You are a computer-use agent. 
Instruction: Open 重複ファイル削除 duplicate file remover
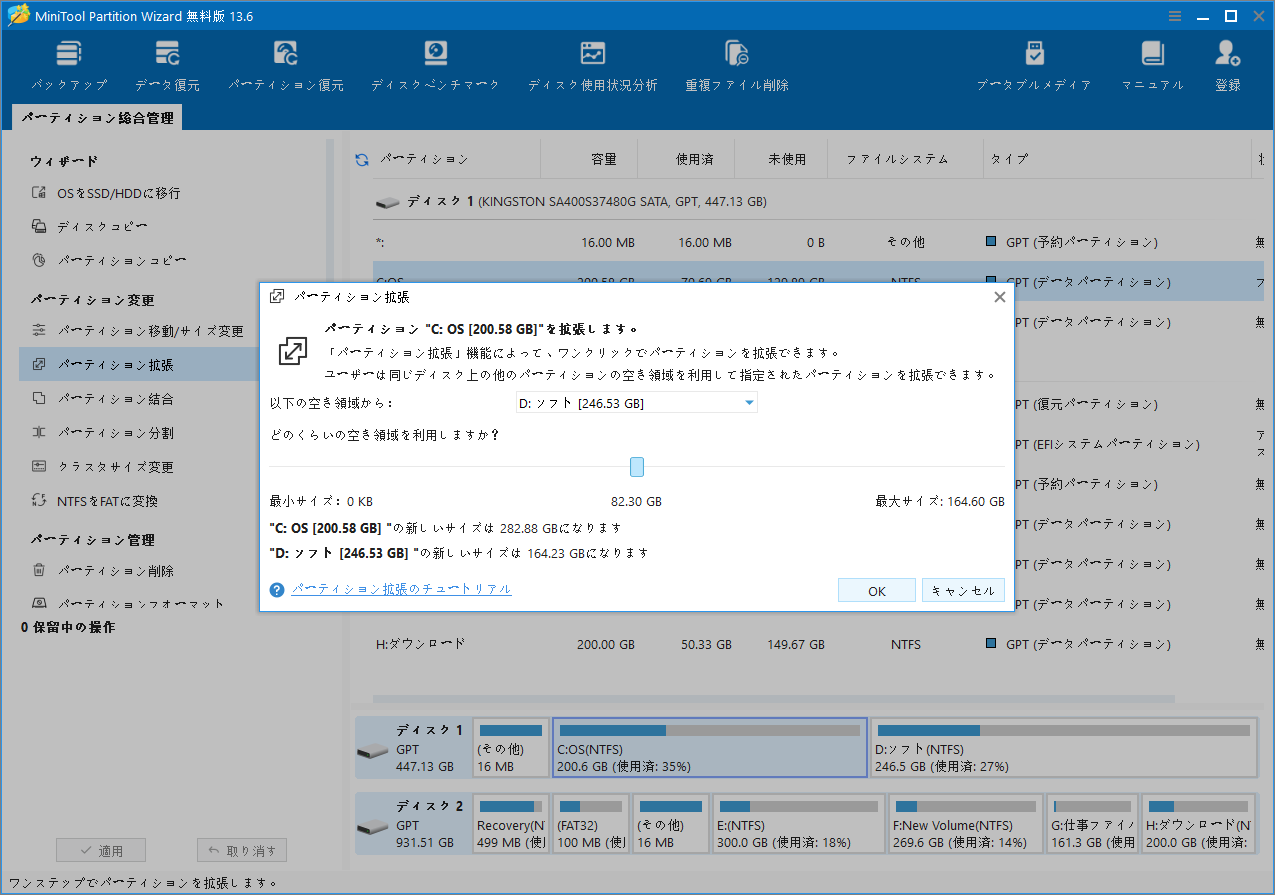(737, 66)
